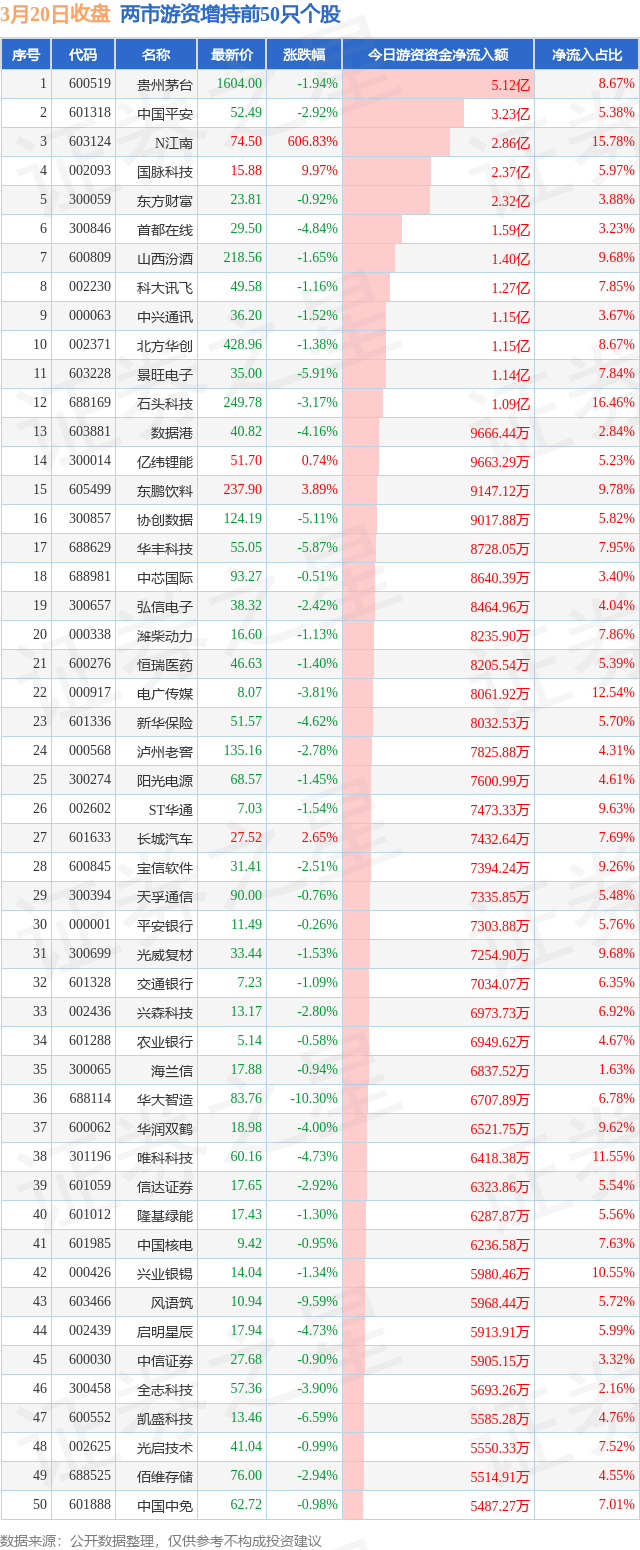The image size is (640, 1550).
Task: Select the stock name 全志科技
Action: click(166, 1390)
